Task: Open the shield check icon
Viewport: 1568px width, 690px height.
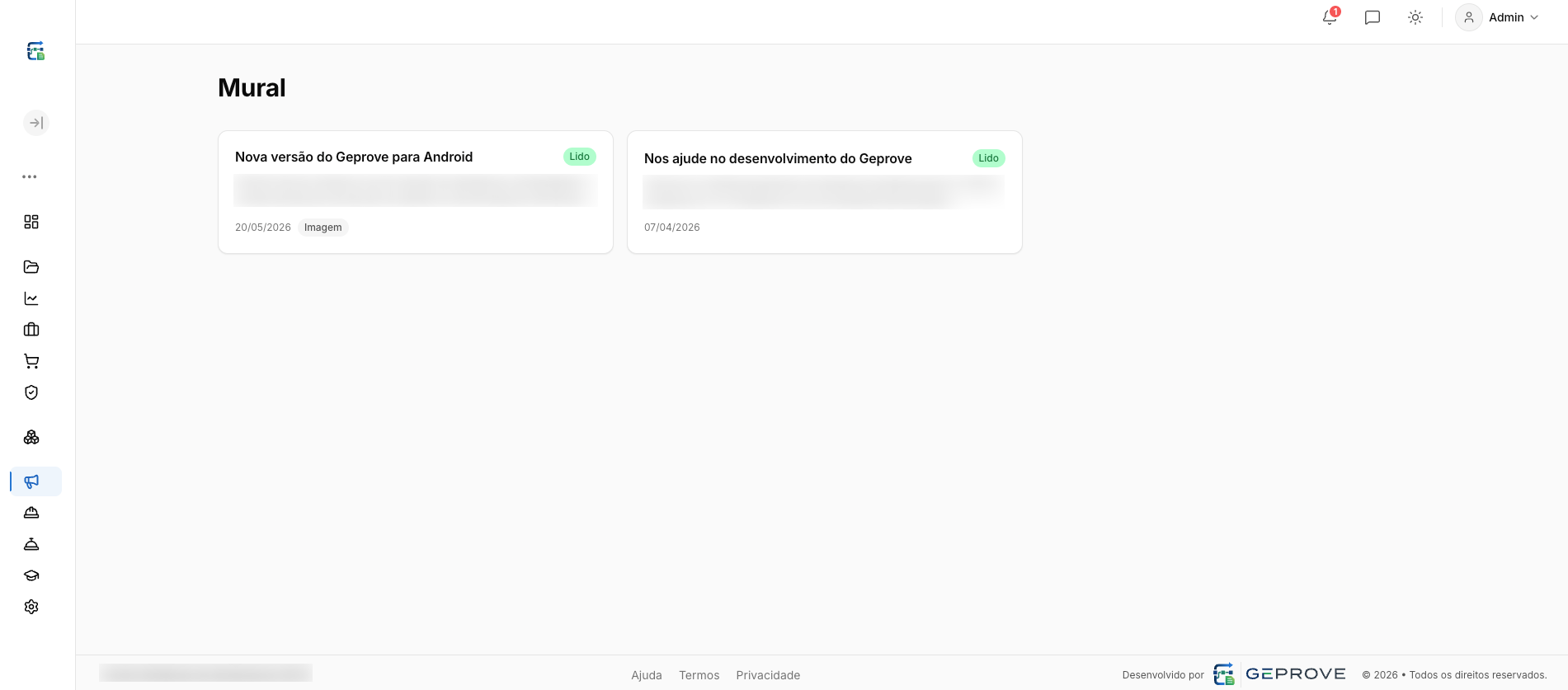Action: (x=31, y=392)
